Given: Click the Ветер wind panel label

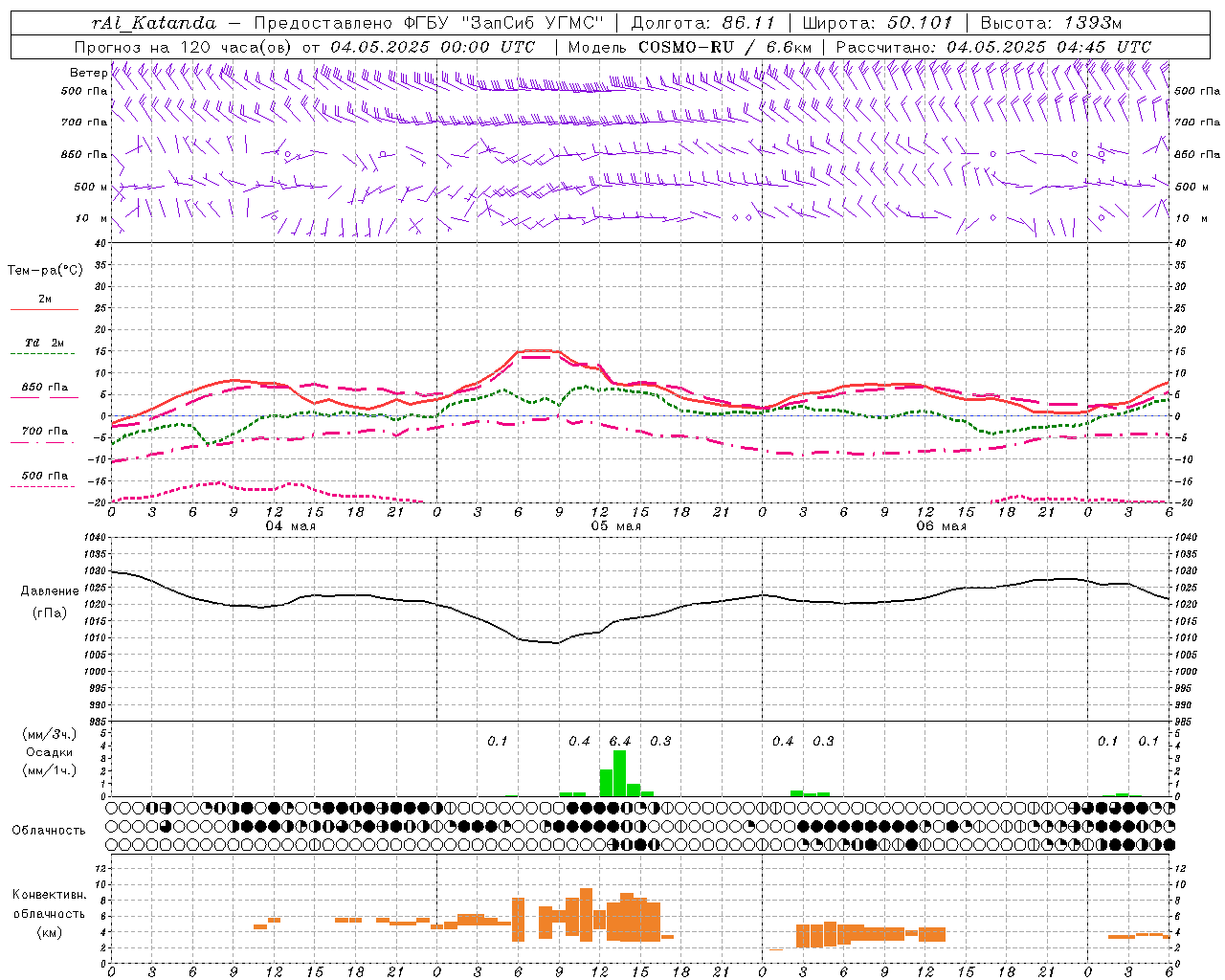Looking at the screenshot, I should click(x=88, y=73).
